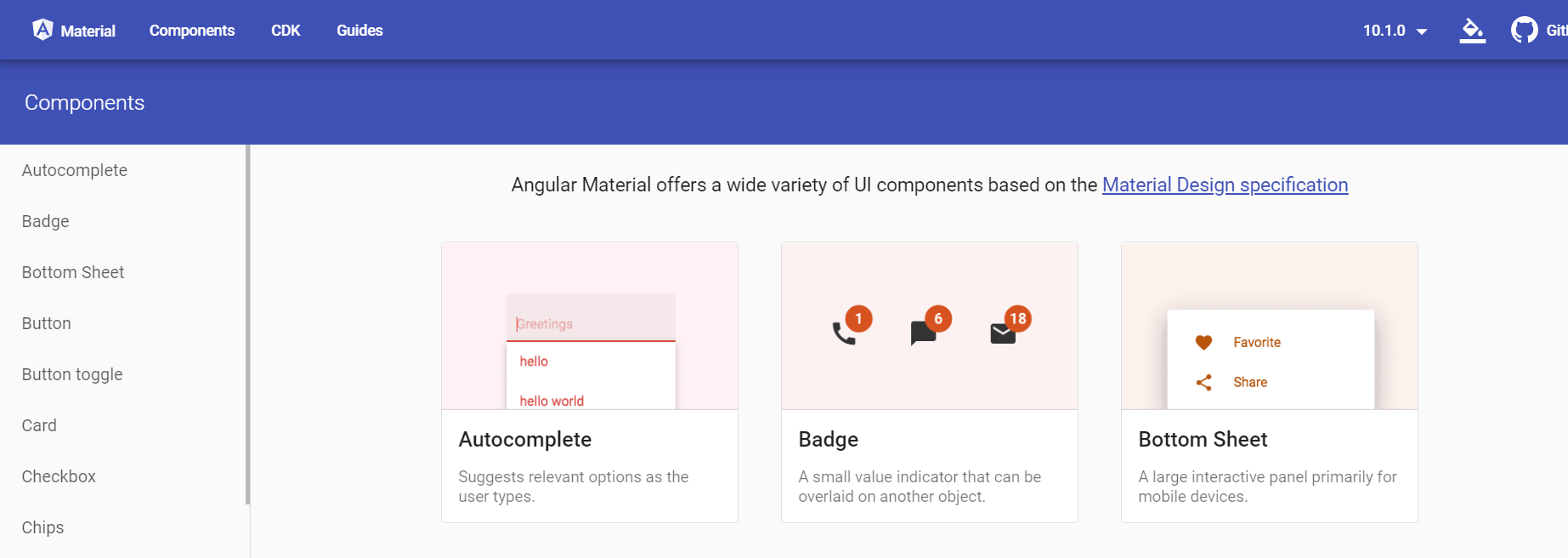This screenshot has width=1568, height=558.
Task: Click 'A large interactive panel' description
Action: tap(1267, 487)
